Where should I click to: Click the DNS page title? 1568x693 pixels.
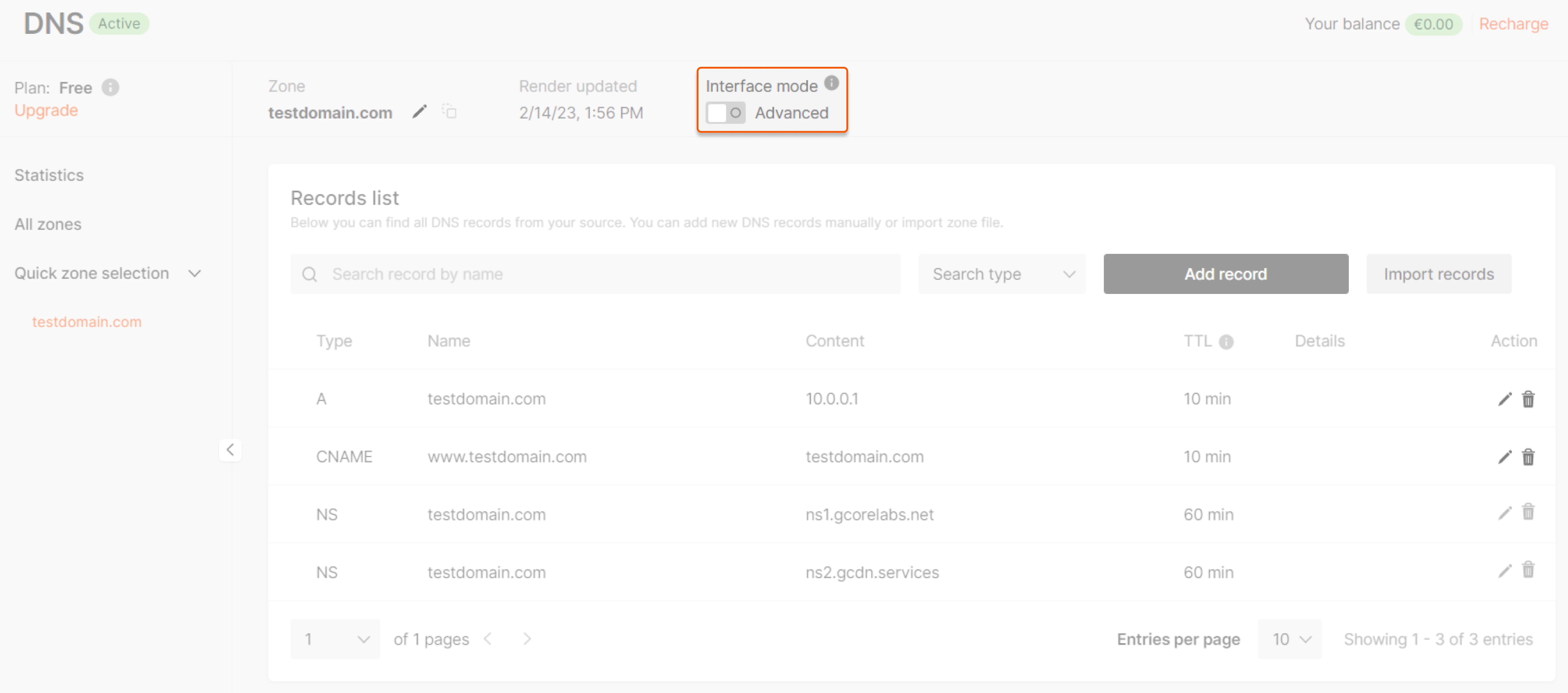tap(53, 24)
